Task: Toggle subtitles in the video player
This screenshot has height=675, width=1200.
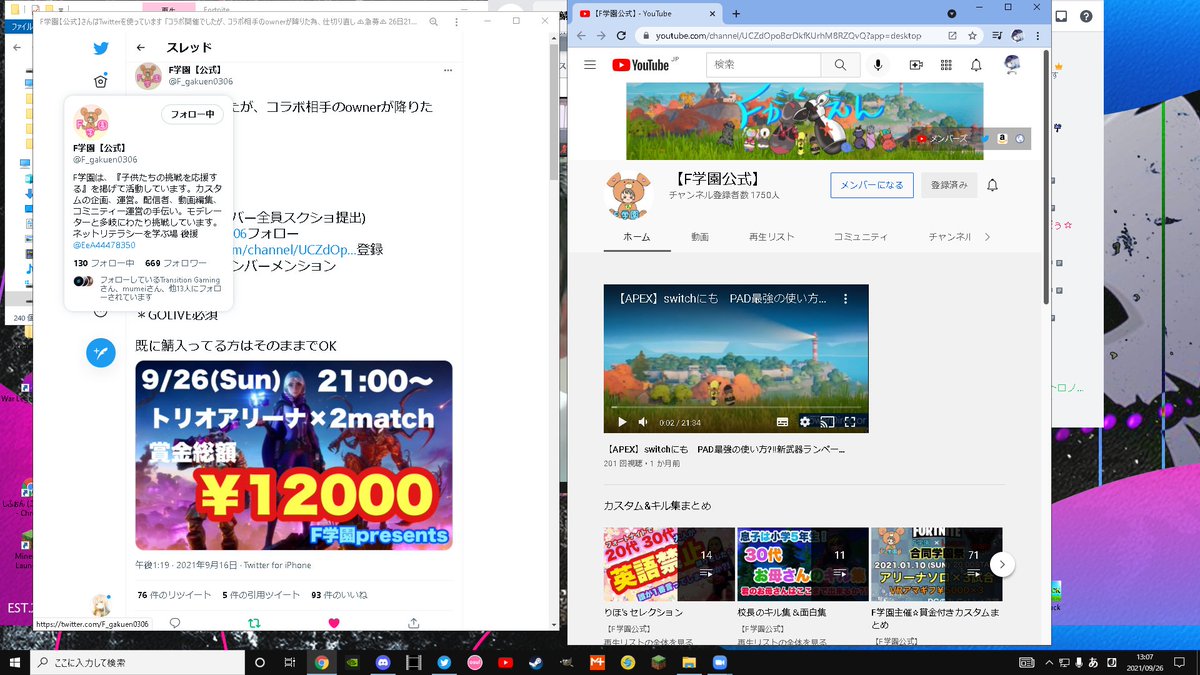Action: tap(783, 422)
